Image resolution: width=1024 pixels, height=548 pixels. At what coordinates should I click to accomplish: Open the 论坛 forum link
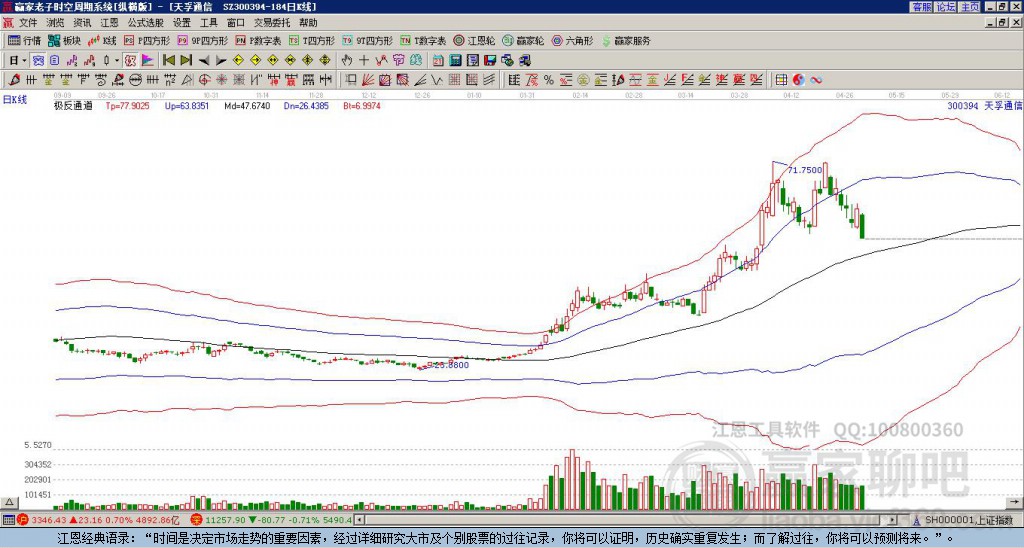tap(946, 7)
